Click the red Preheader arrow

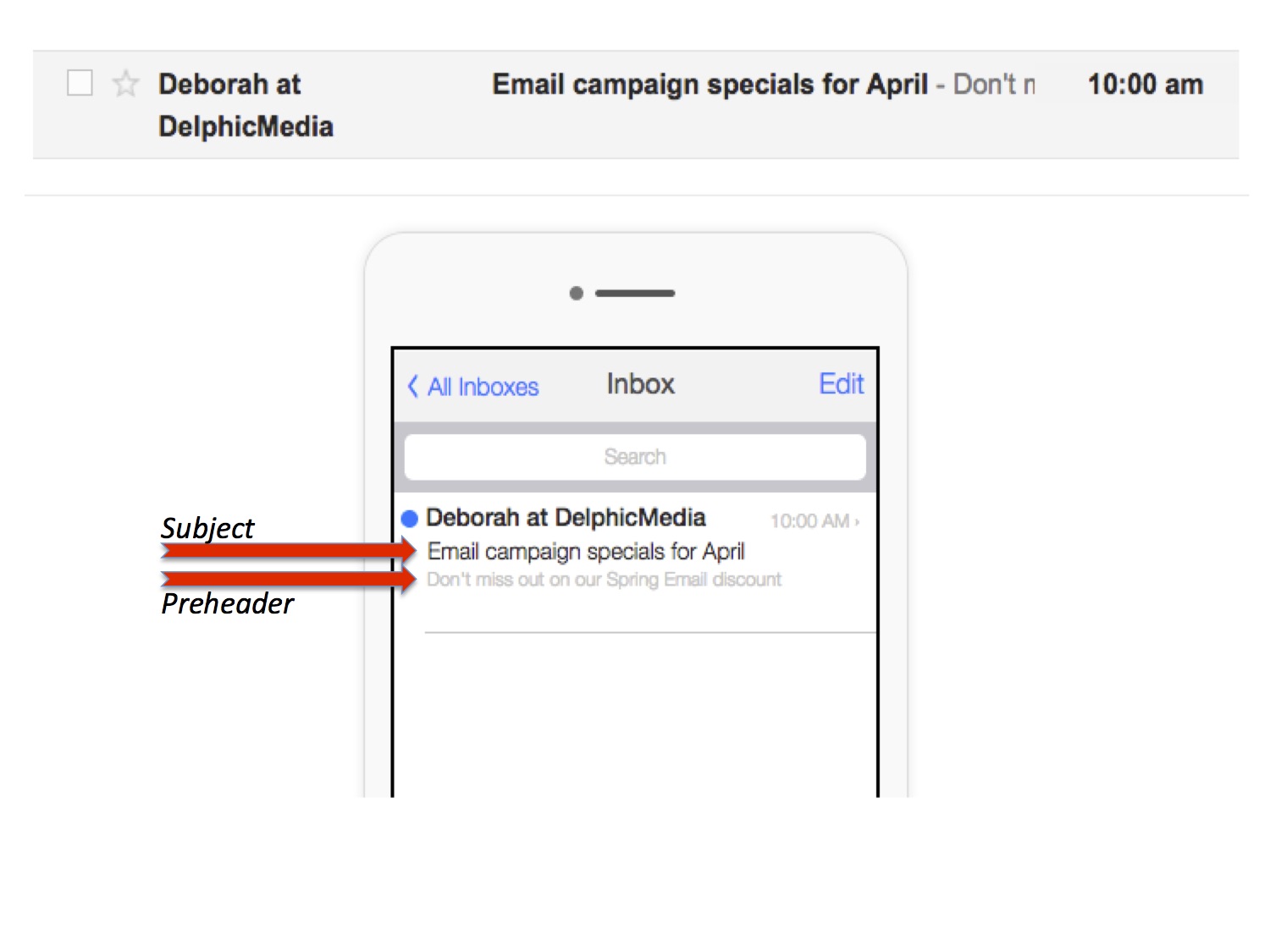(x=289, y=580)
